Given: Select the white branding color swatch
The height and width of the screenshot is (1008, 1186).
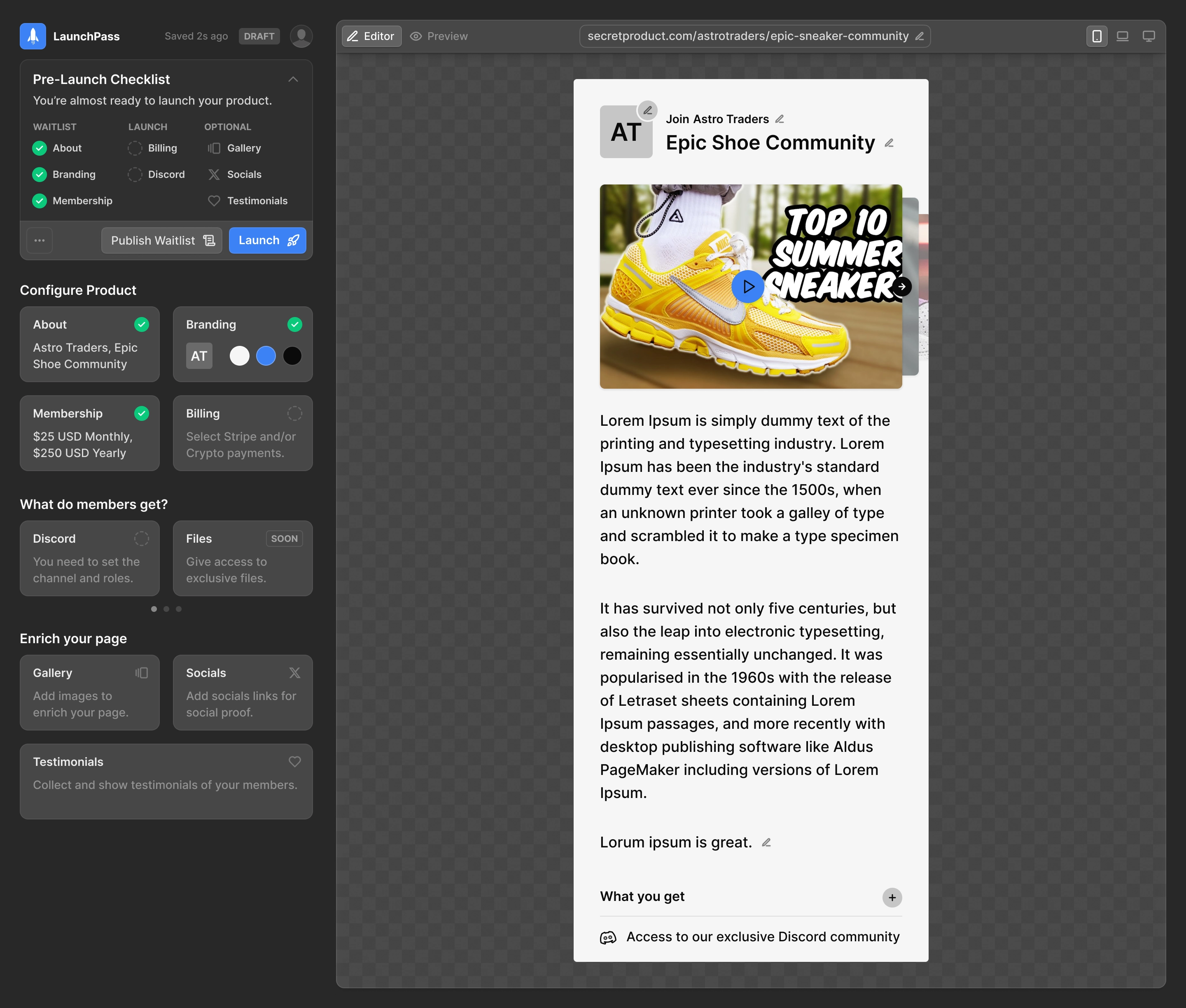Looking at the screenshot, I should click(240, 356).
